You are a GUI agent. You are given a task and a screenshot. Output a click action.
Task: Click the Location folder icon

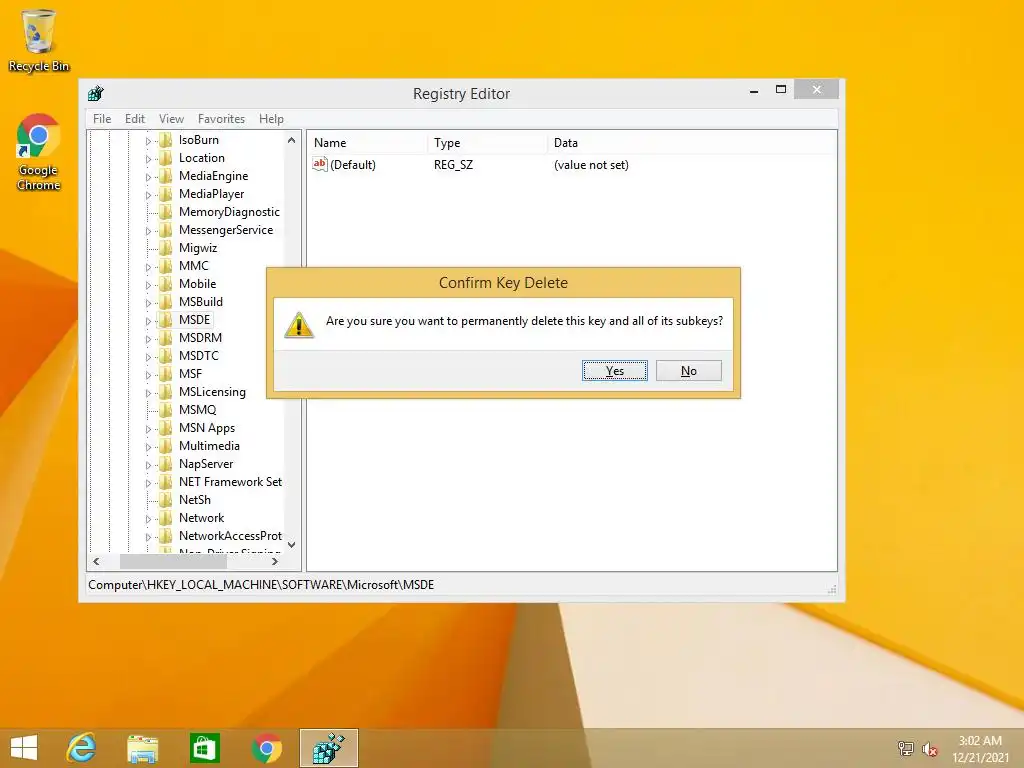pyautogui.click(x=166, y=158)
